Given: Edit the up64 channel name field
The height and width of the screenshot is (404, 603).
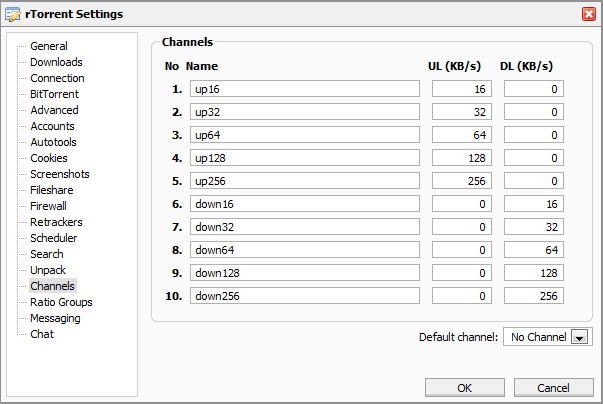Looking at the screenshot, I should pyautogui.click(x=304, y=135).
